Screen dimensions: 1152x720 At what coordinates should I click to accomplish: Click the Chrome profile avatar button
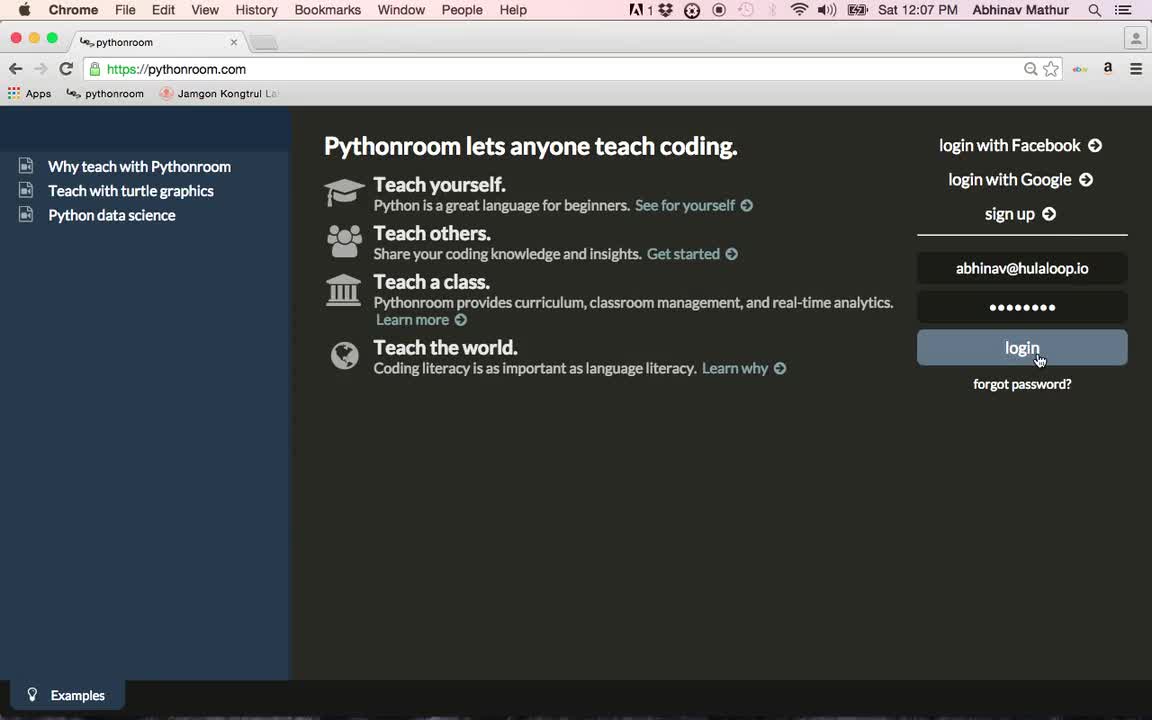pyautogui.click(x=1136, y=39)
